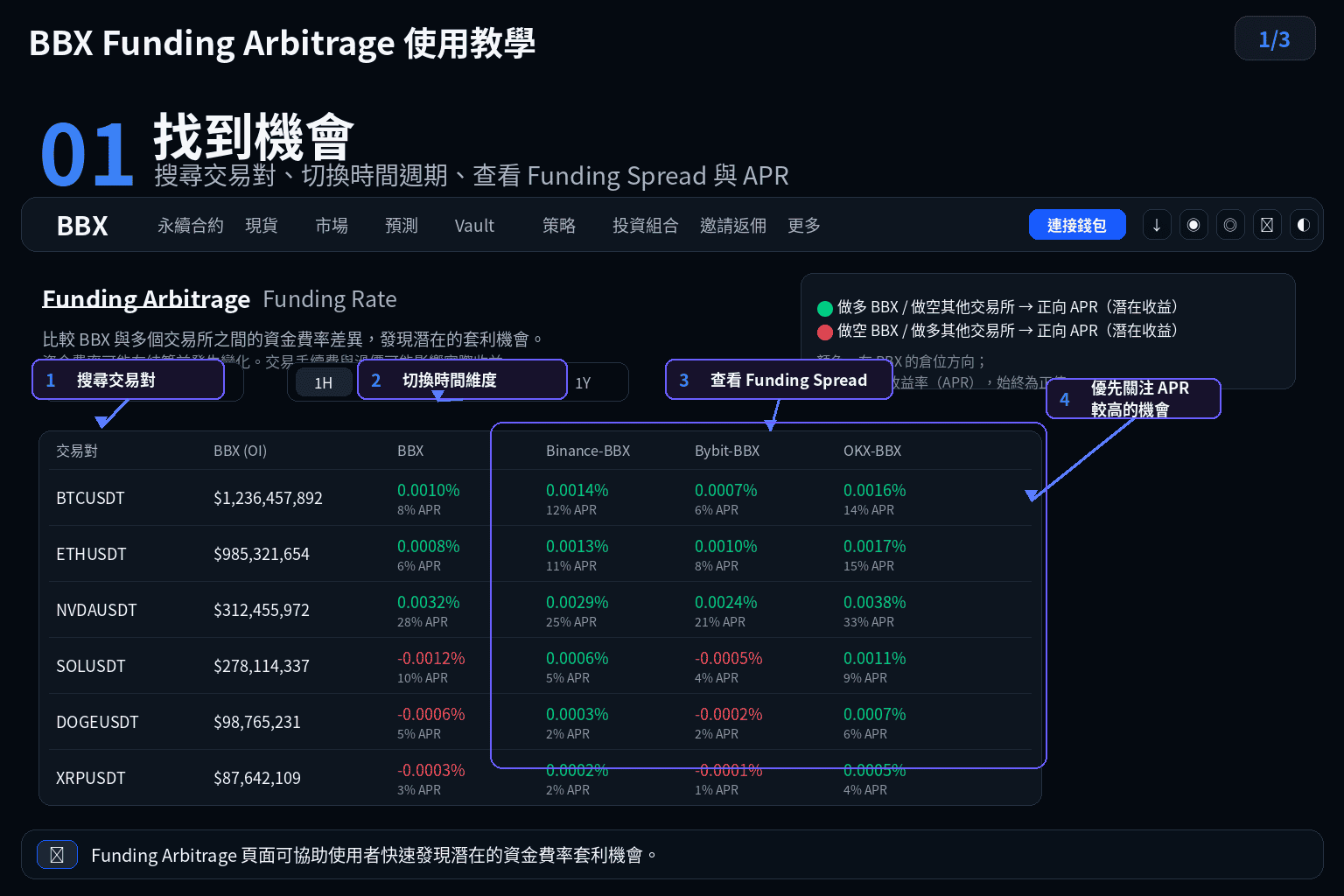This screenshot has height=896, width=1344.
Task: Select the 1H time period
Action: click(x=324, y=382)
